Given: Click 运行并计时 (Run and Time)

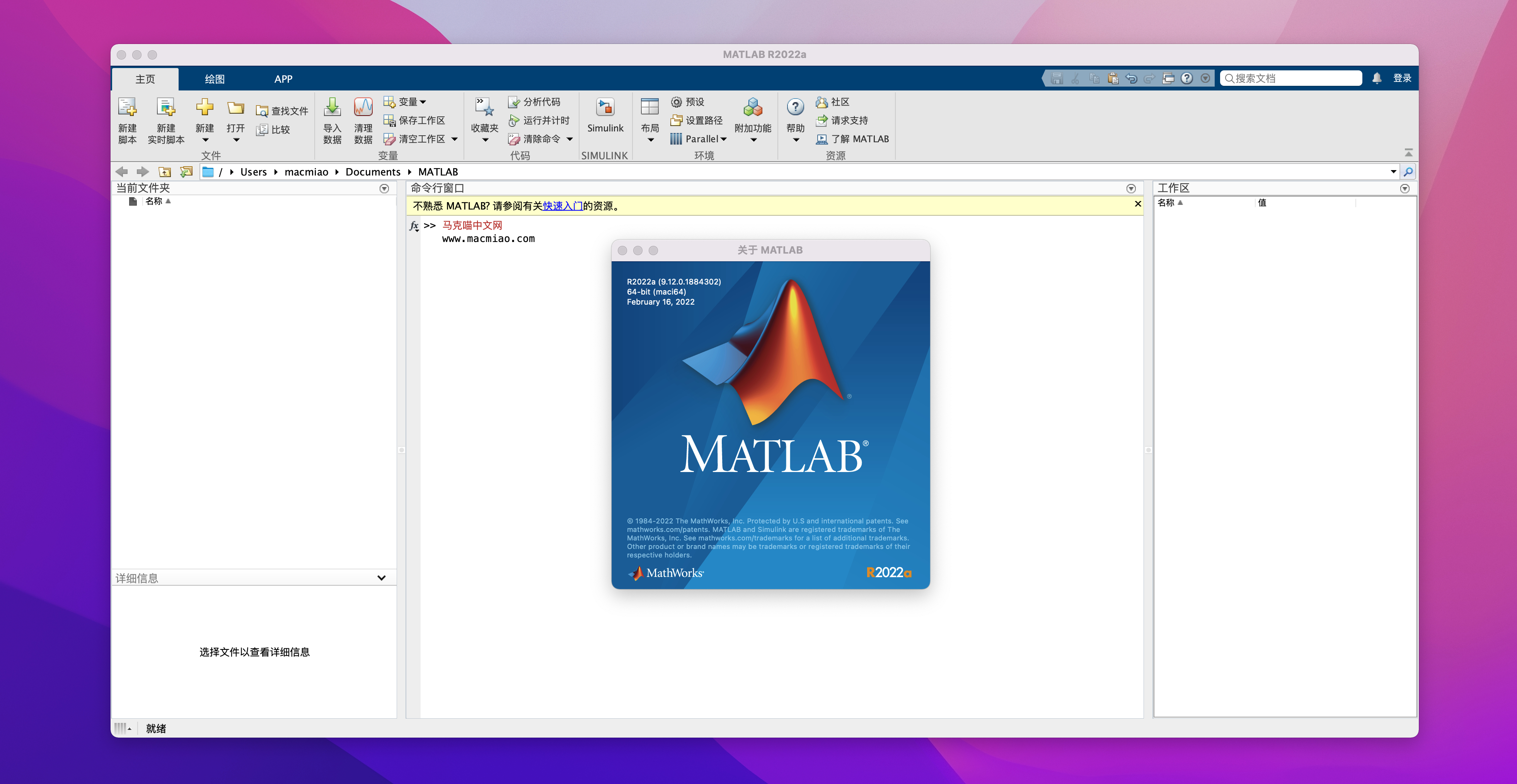Looking at the screenshot, I should pos(539,120).
